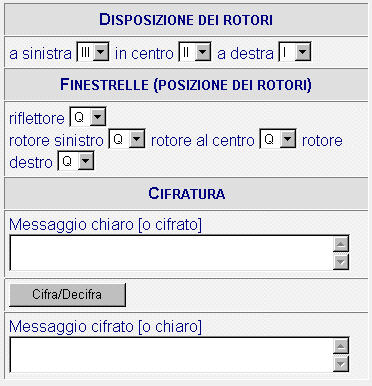The height and width of the screenshot is (386, 372).
Task: Select the III value in a sinistra box
Action: (85, 52)
